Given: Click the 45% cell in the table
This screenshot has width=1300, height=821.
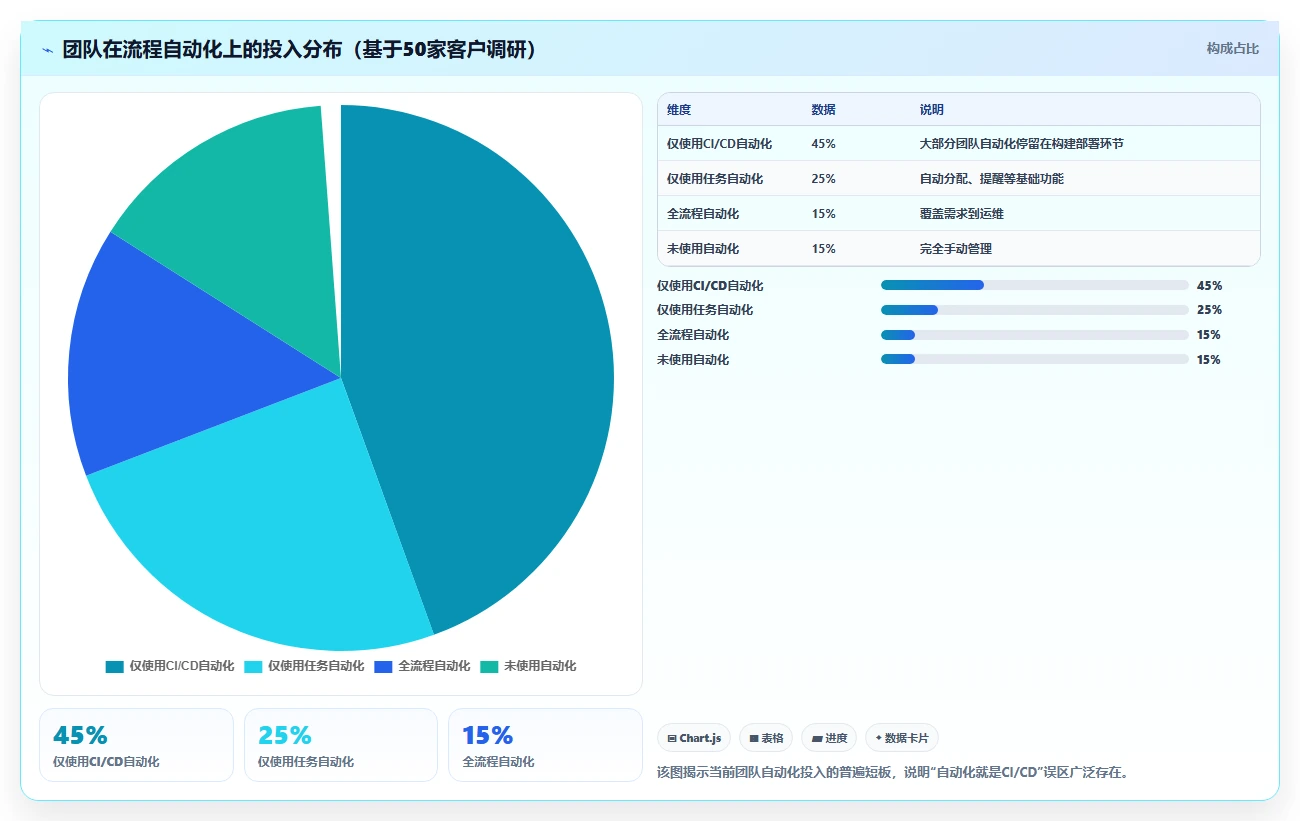Looking at the screenshot, I should (823, 144).
